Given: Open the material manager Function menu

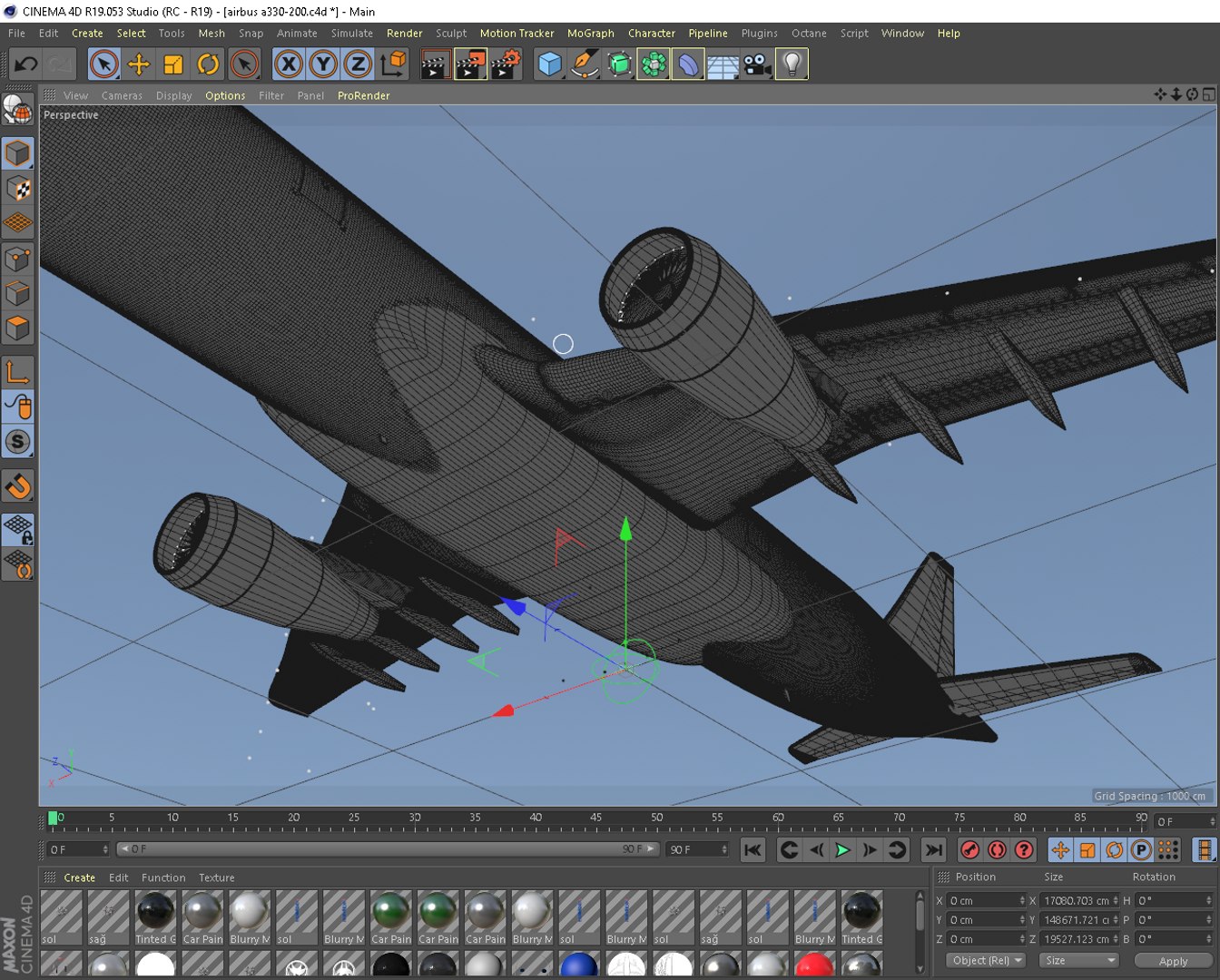Looking at the screenshot, I should pyautogui.click(x=163, y=877).
